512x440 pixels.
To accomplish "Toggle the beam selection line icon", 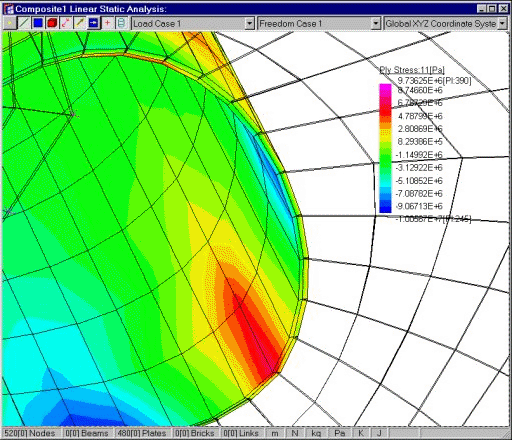I will click(x=23, y=23).
